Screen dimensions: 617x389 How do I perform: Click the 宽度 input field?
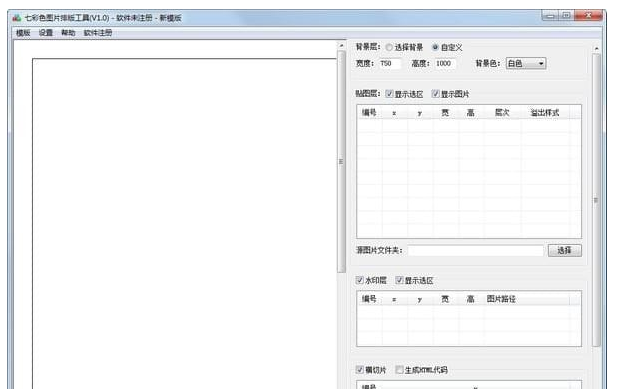coord(390,63)
